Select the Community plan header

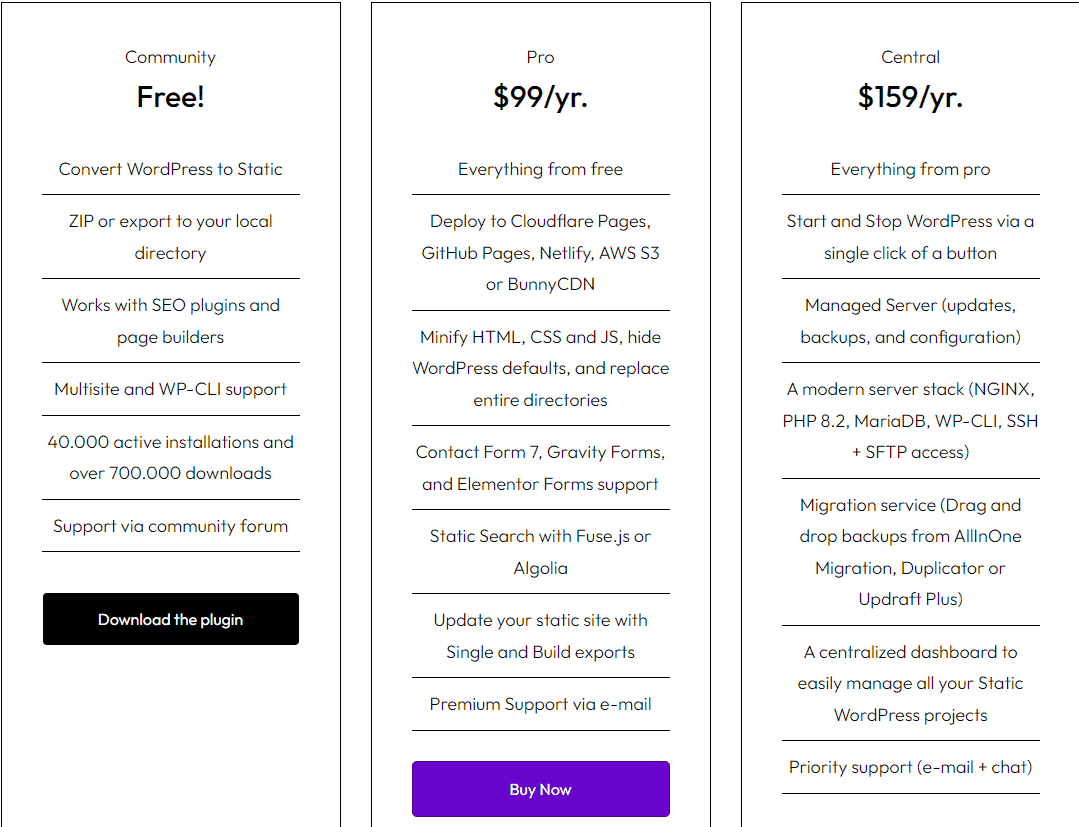click(x=170, y=57)
